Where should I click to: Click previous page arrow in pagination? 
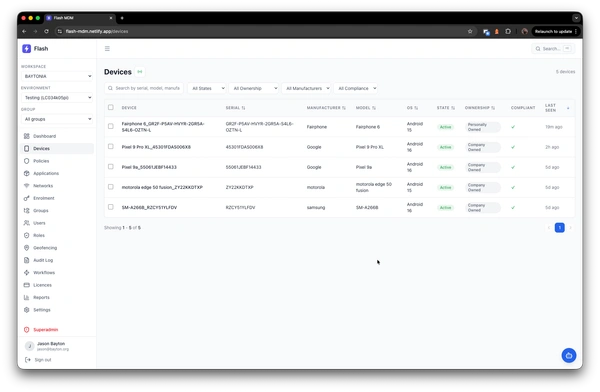click(549, 228)
